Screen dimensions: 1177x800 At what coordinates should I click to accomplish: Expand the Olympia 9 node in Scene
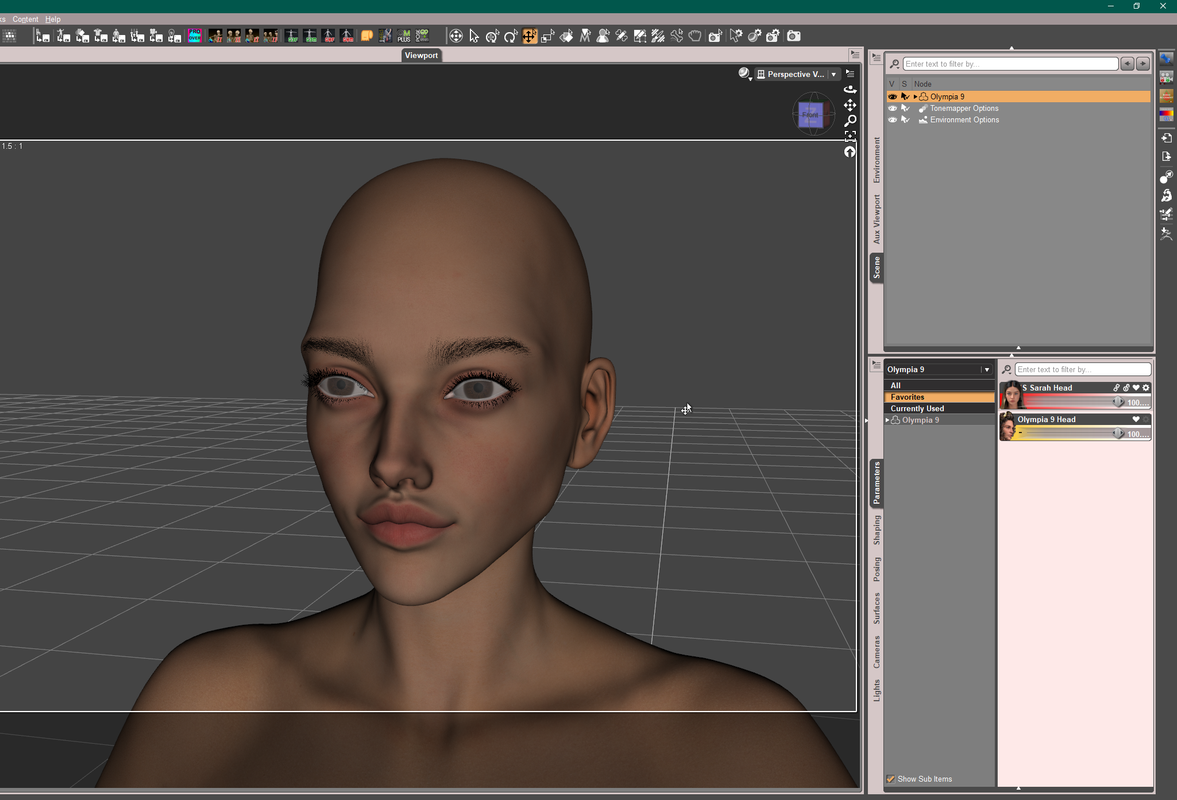(x=915, y=97)
